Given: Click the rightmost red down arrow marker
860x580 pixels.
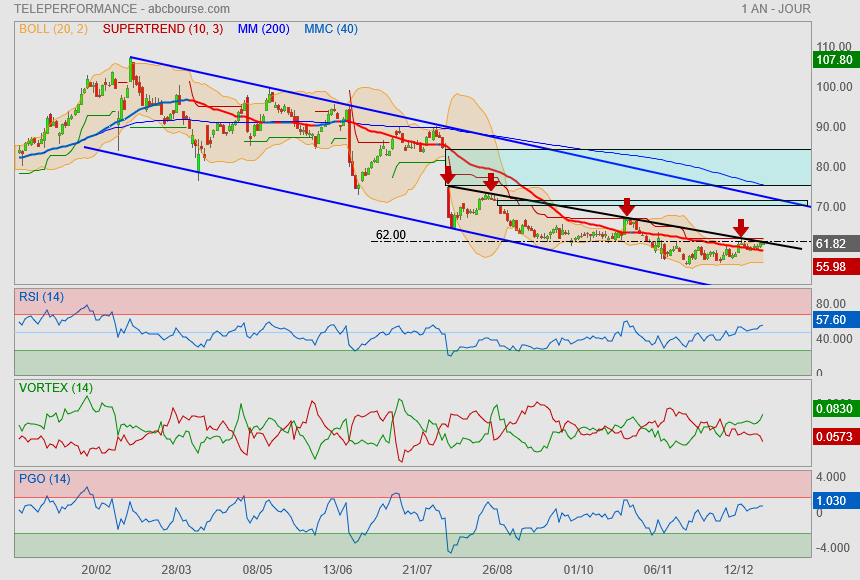Looking at the screenshot, I should click(x=741, y=228).
